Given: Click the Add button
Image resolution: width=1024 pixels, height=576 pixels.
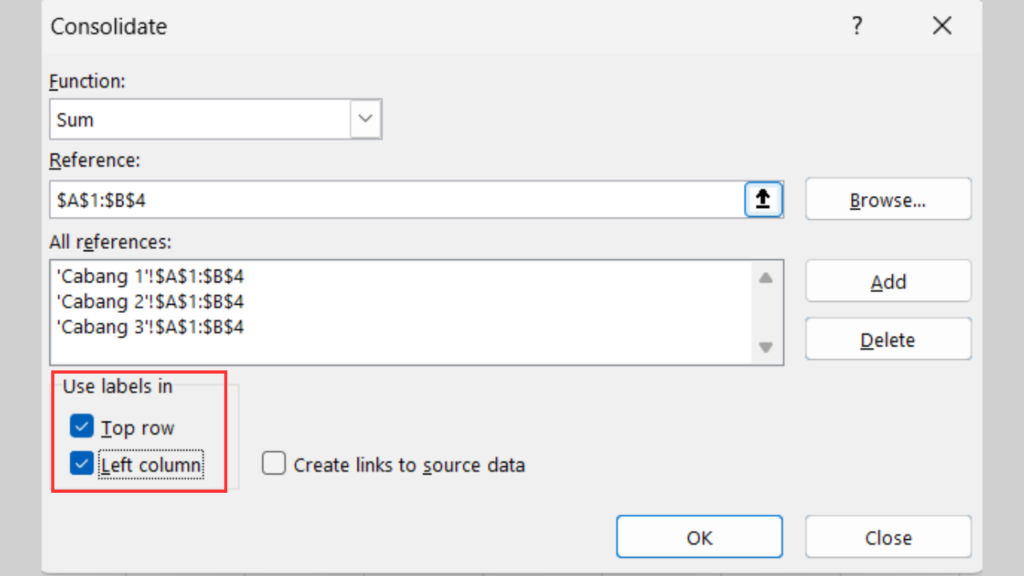Looking at the screenshot, I should pos(887,282).
